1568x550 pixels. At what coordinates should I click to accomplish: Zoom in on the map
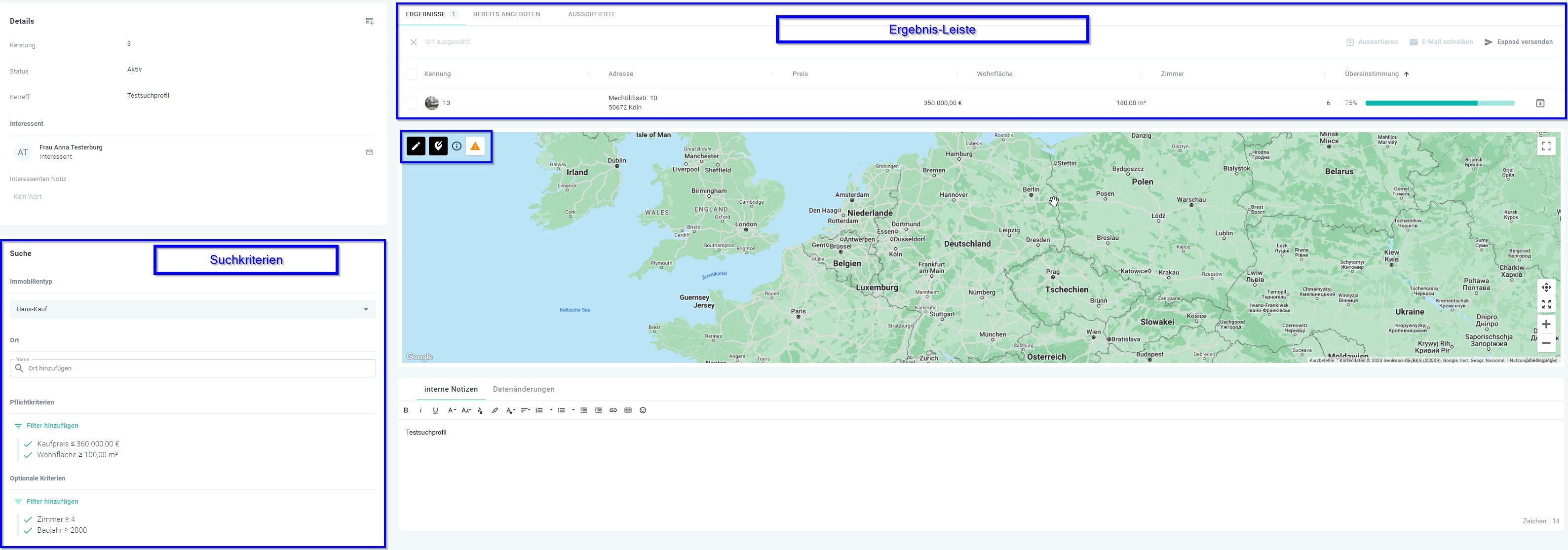1545,324
